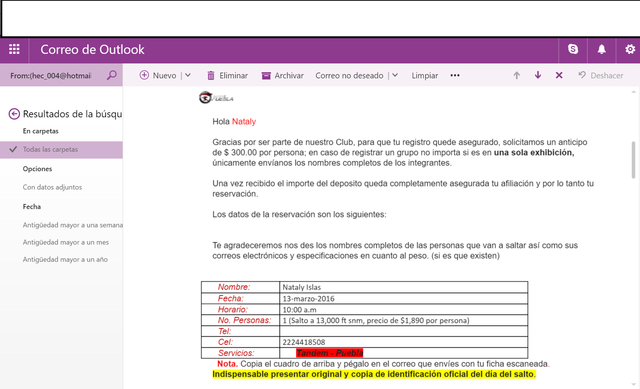Click the phone number 2224418508
This screenshot has height=389, width=640.
tap(304, 342)
